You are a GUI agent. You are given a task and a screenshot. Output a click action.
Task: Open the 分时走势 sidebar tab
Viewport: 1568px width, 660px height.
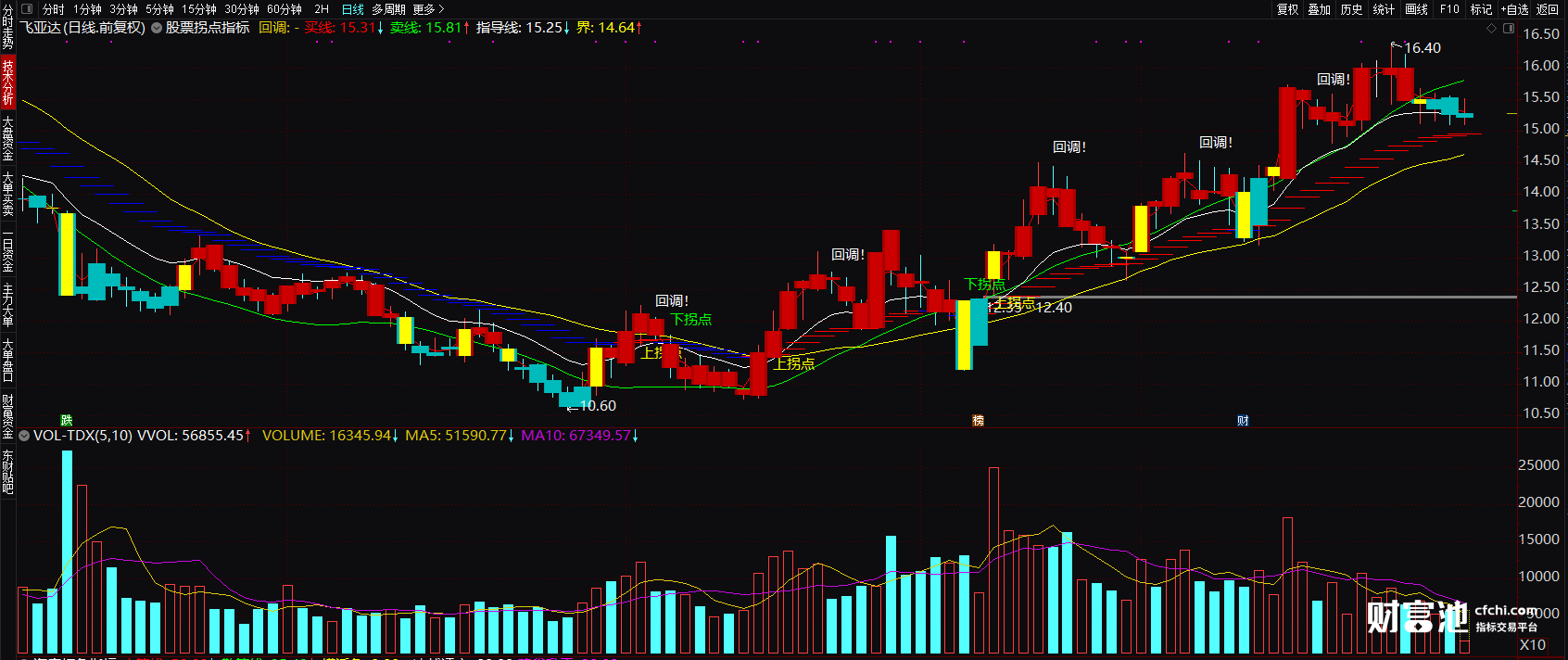[7, 27]
